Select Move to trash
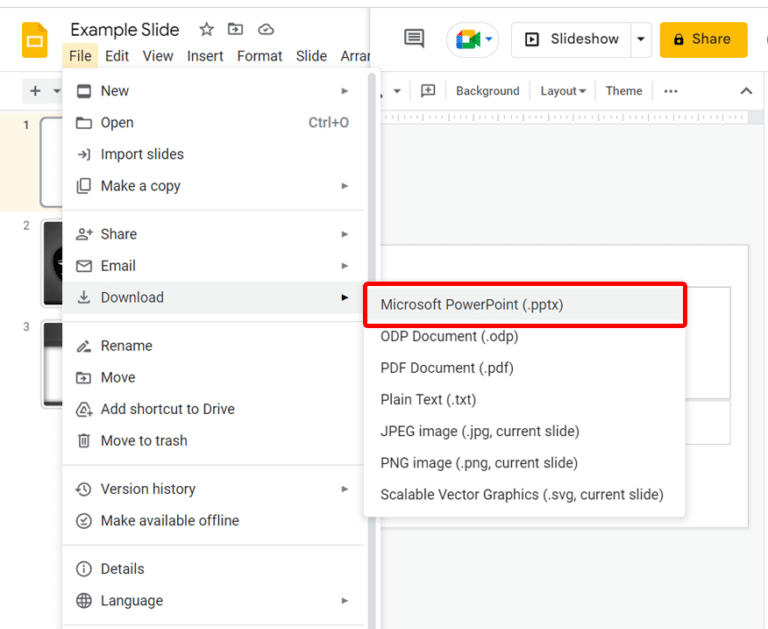The image size is (768, 629). [214, 441]
